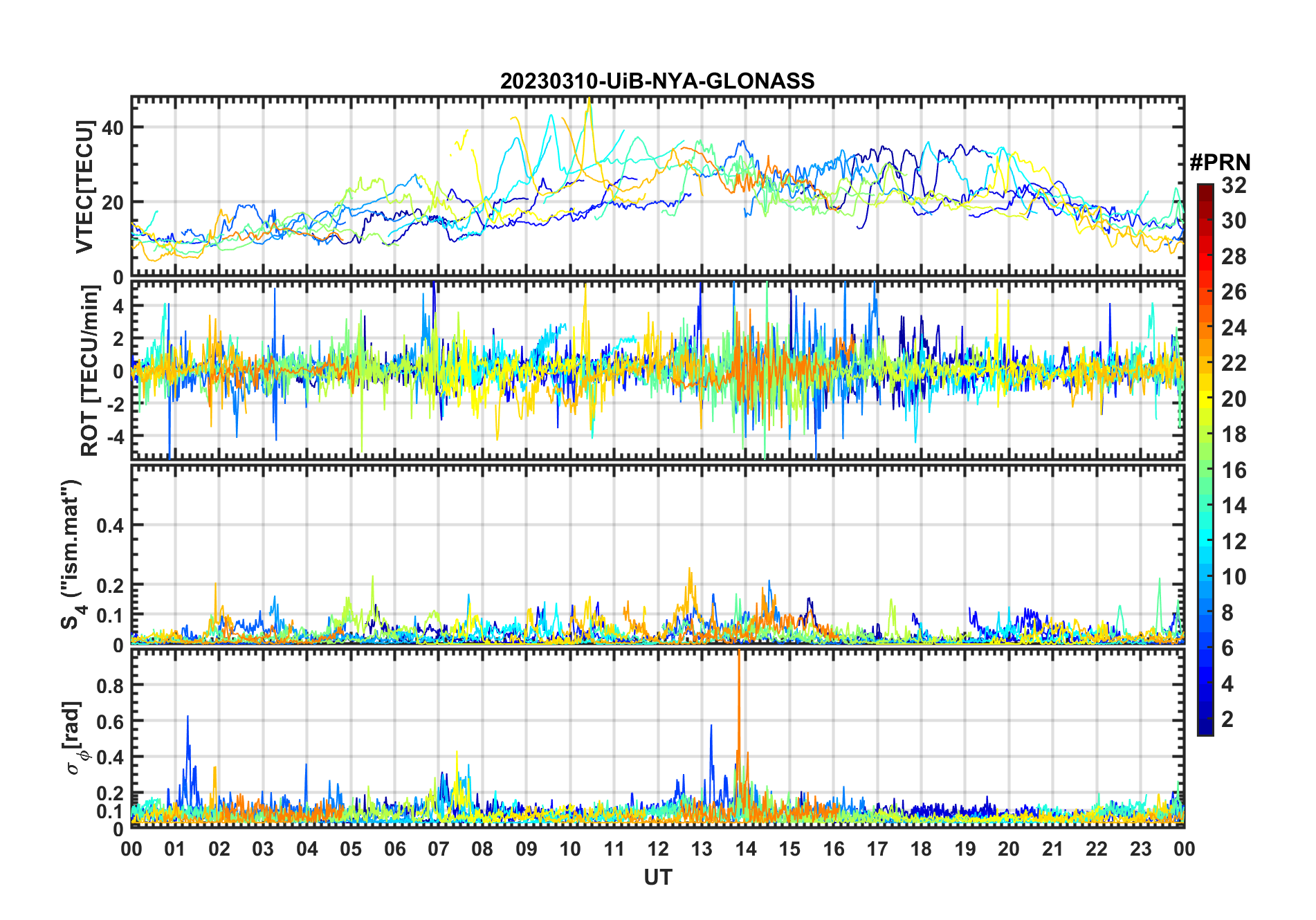Click colorbar tick label 6
Image resolution: width=1316 pixels, height=920 pixels.
pyautogui.click(x=1227, y=647)
